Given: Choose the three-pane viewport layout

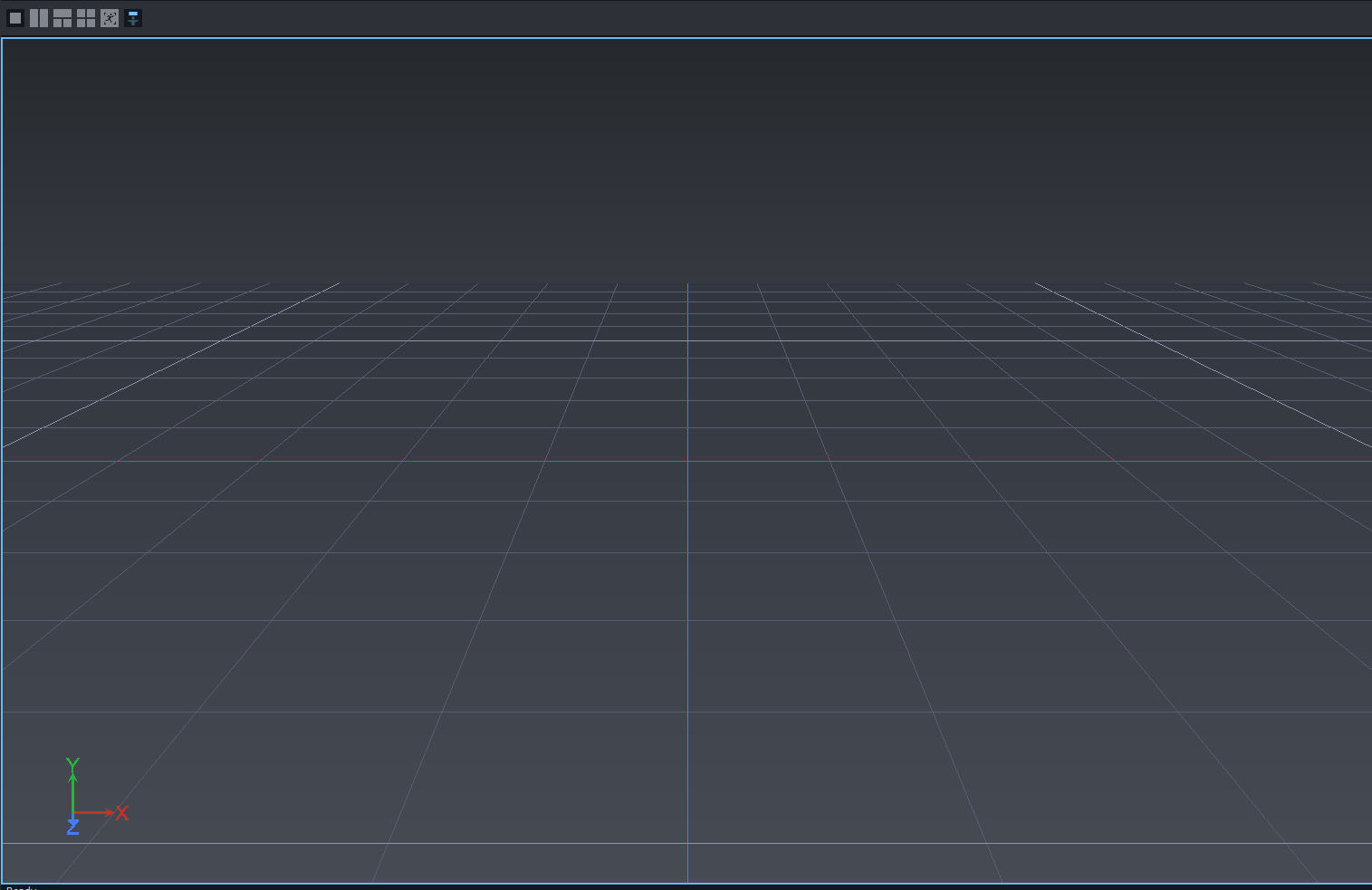Looking at the screenshot, I should (62, 18).
